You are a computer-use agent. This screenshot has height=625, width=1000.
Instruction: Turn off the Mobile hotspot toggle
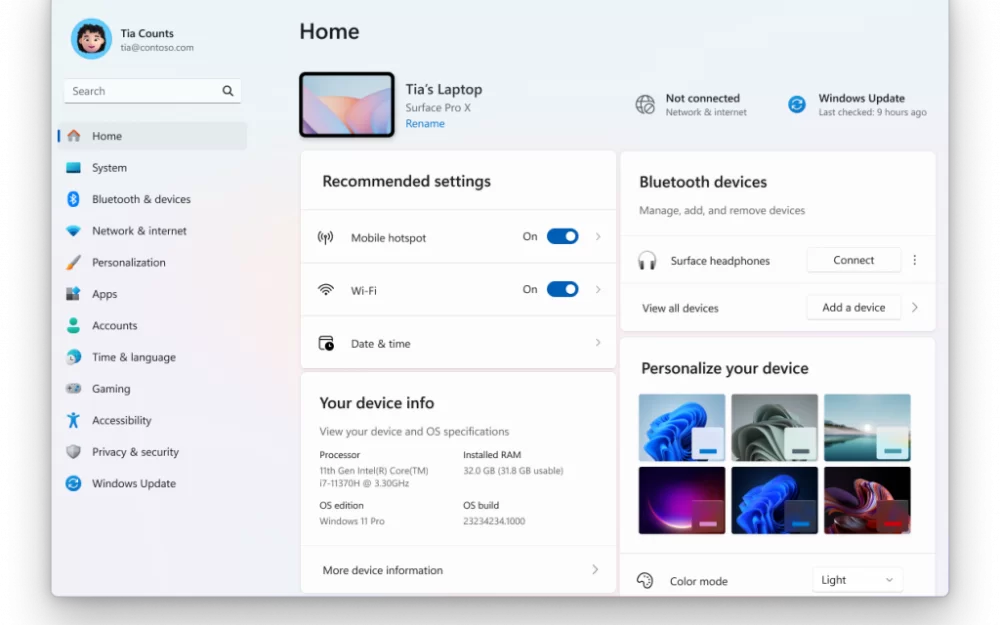click(562, 237)
